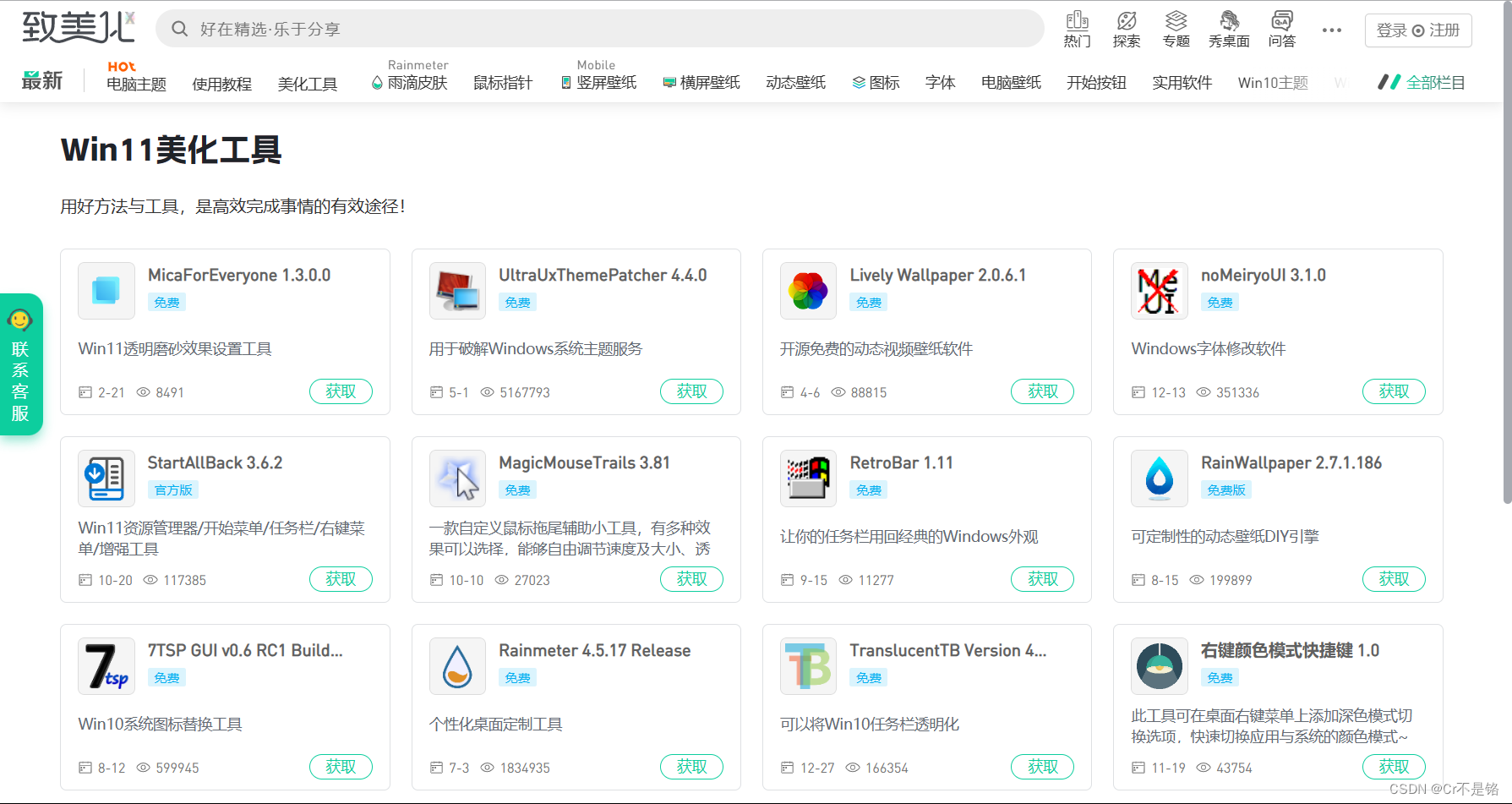1512x804 pixels.
Task: Click 获取 for TranslucentTB
Action: pos(1042,767)
